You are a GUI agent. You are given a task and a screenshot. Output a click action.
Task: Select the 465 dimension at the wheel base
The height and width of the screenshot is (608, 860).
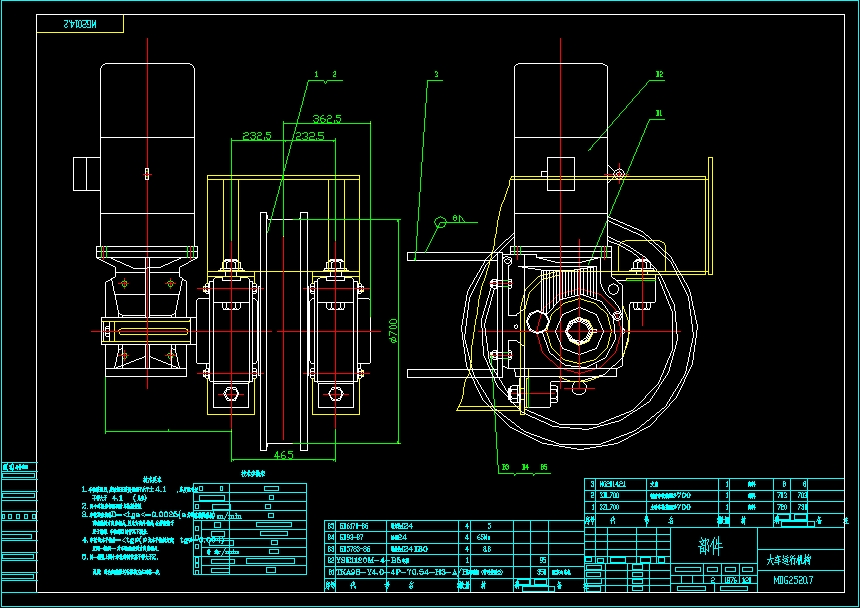(x=284, y=454)
